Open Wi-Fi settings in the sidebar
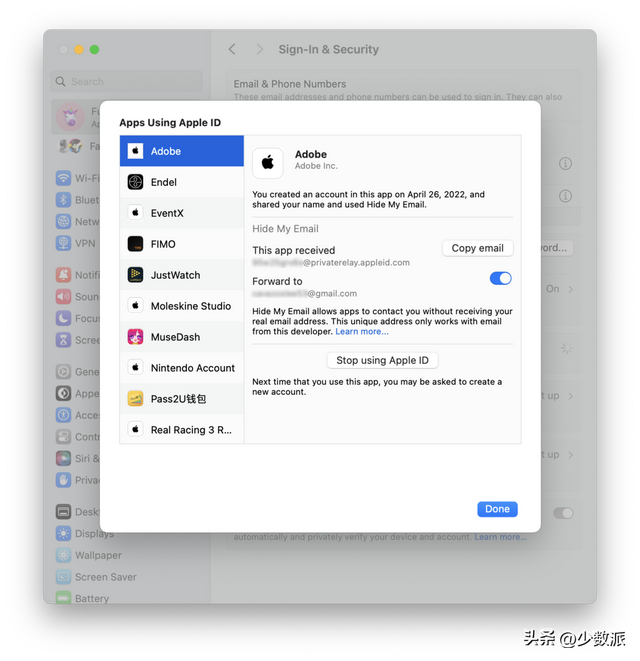640x661 pixels. [x=78, y=178]
